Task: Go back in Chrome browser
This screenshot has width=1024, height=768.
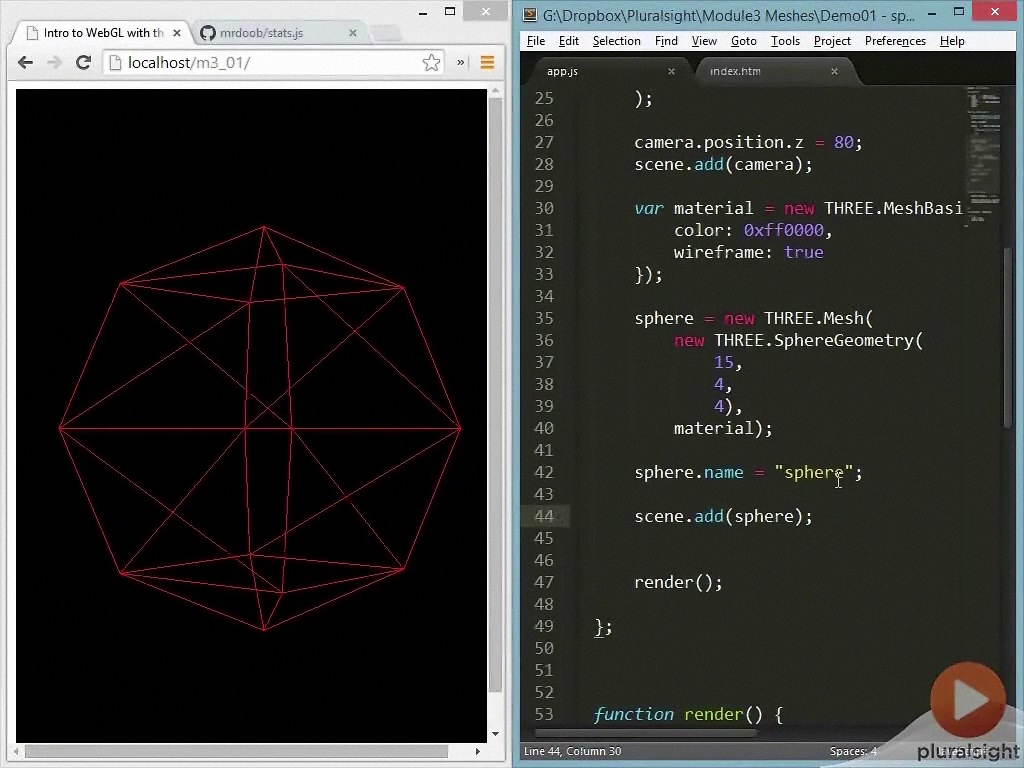Action: (x=25, y=63)
